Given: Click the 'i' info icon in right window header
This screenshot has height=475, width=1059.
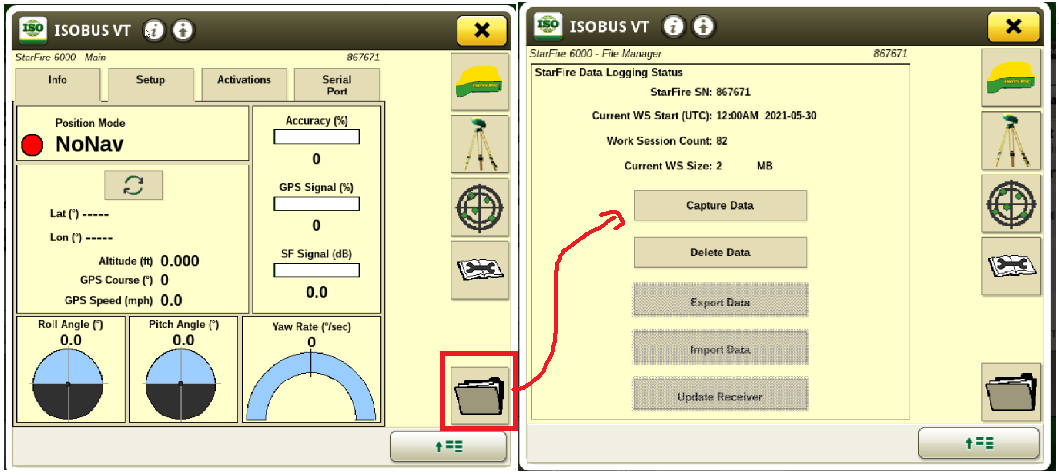Looking at the screenshot, I should [673, 26].
